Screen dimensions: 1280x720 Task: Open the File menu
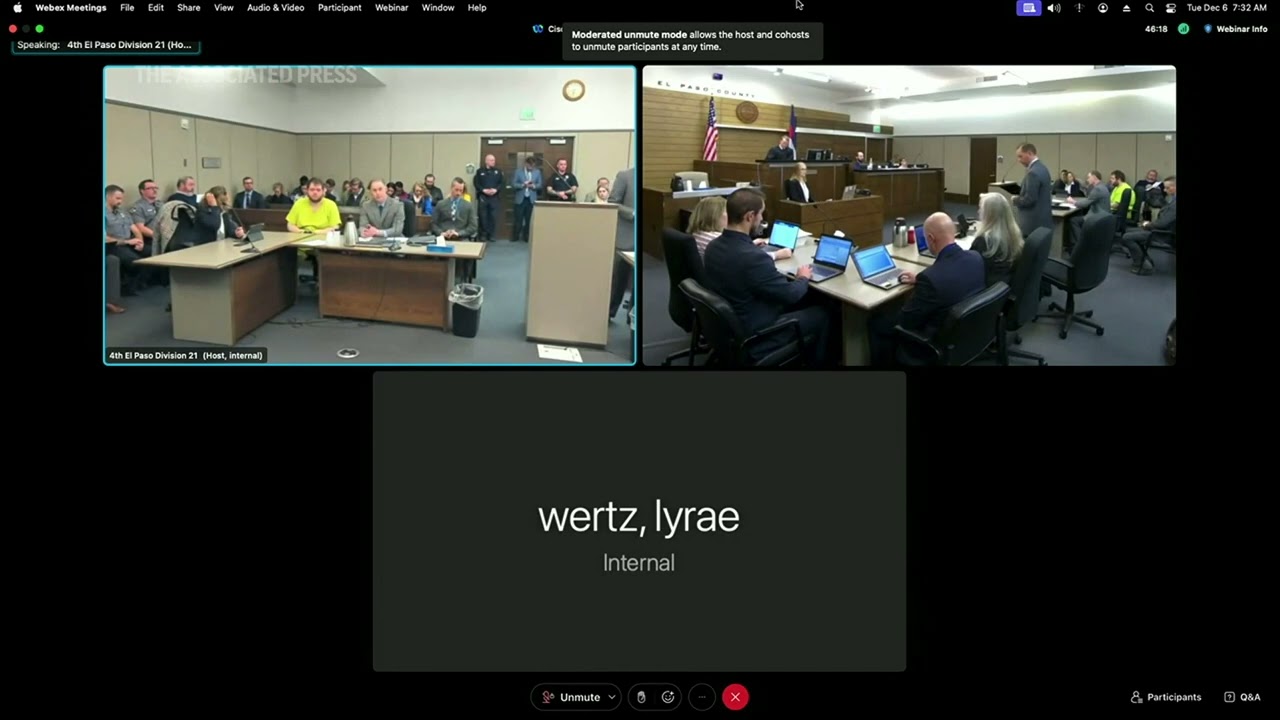tap(127, 8)
